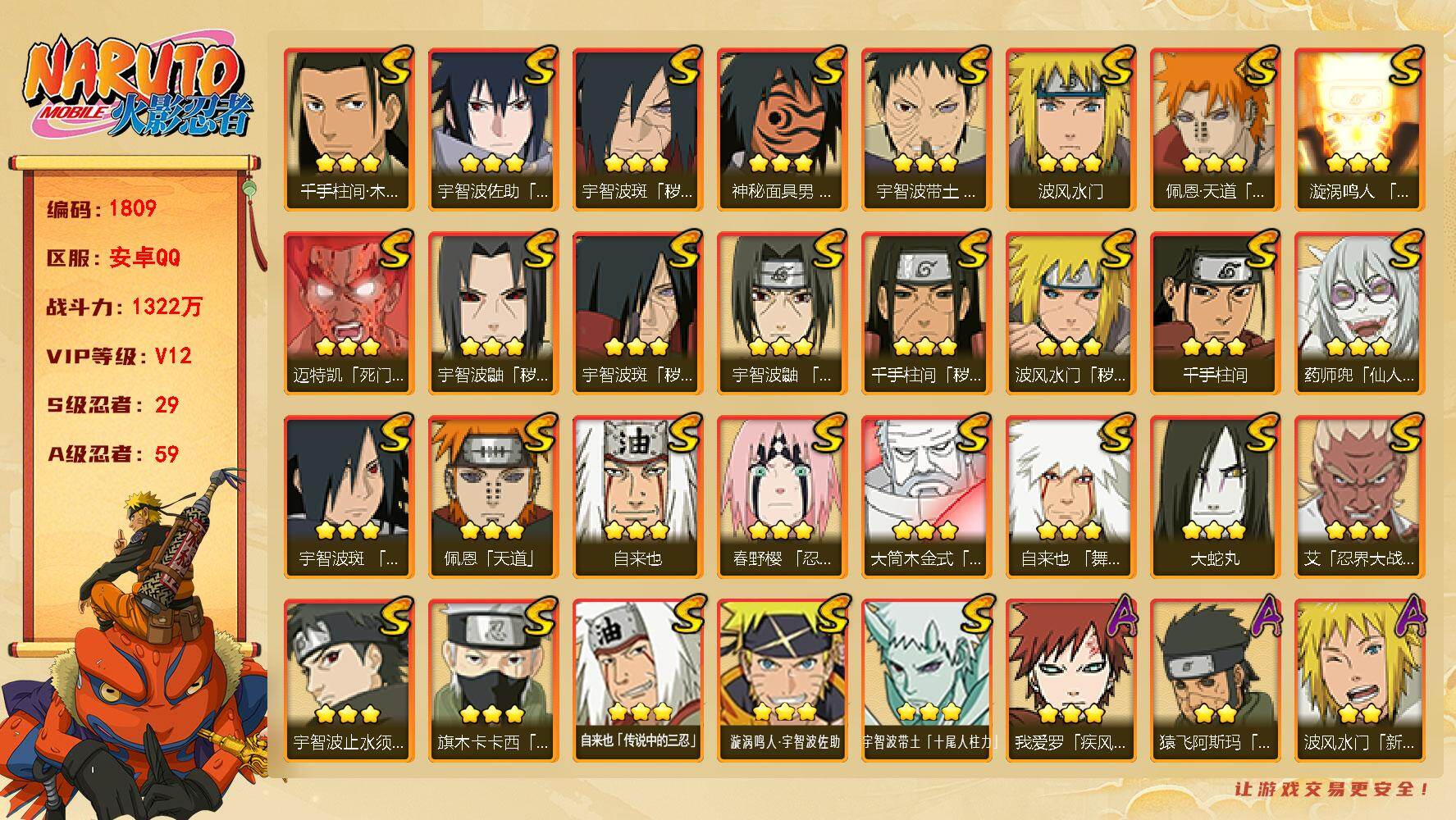
Task: Open the 我爱罗 A-rank card
Action: (1070, 680)
